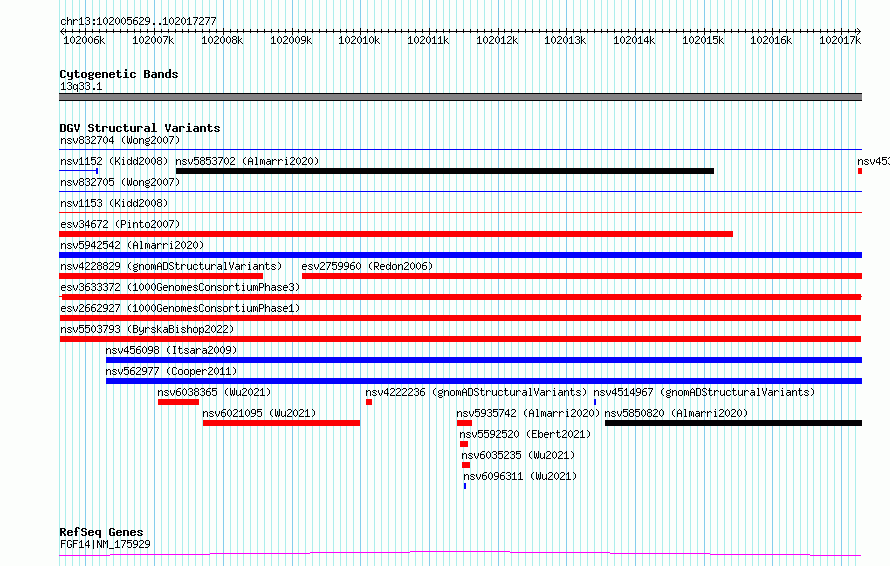Click the 102017k ruler position label
Image resolution: width=890 pixels, height=566 pixels.
click(840, 40)
